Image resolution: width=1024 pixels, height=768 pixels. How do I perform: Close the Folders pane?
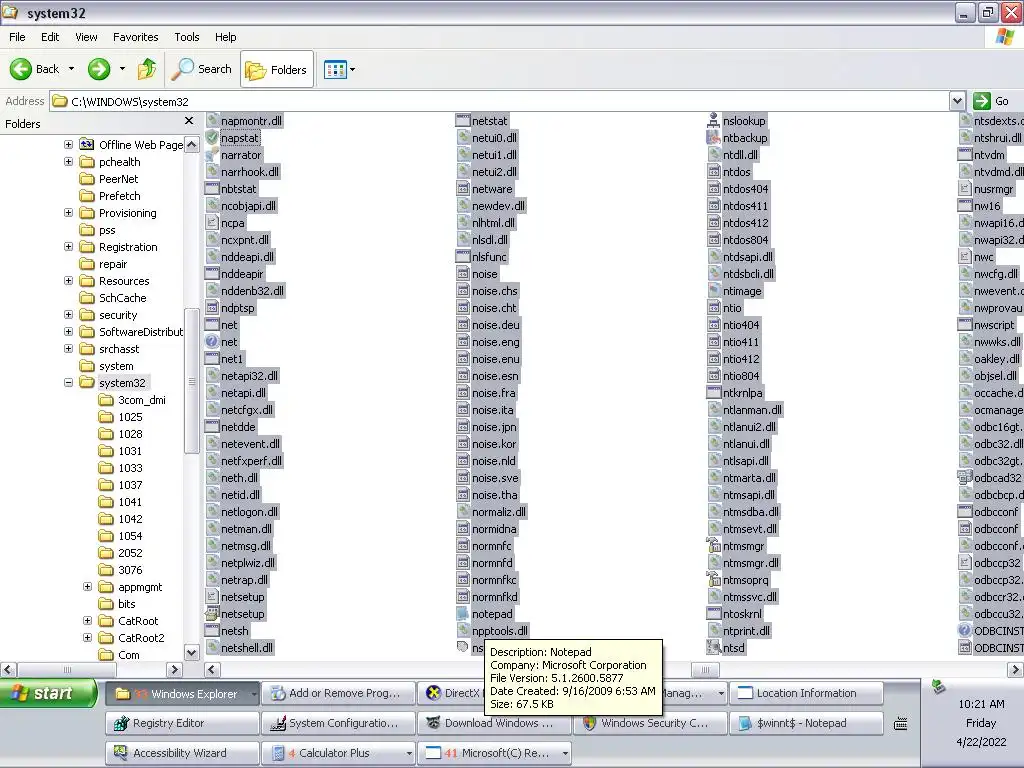click(189, 121)
